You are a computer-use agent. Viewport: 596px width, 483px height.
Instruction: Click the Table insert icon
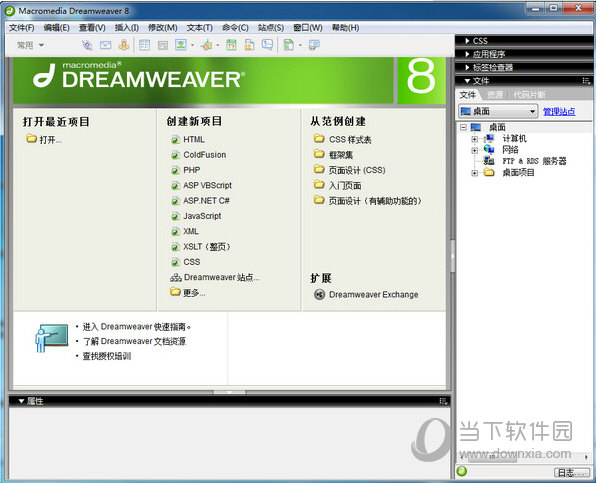(x=144, y=45)
